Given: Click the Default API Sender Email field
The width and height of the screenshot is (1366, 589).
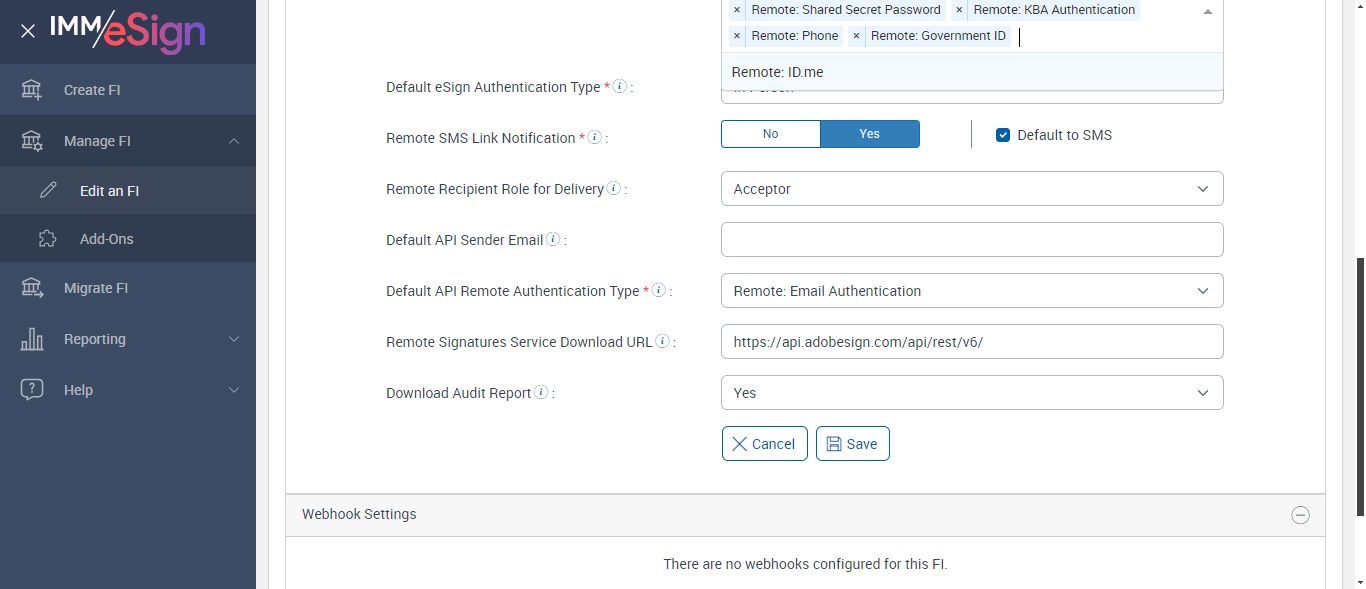Looking at the screenshot, I should pos(971,240).
